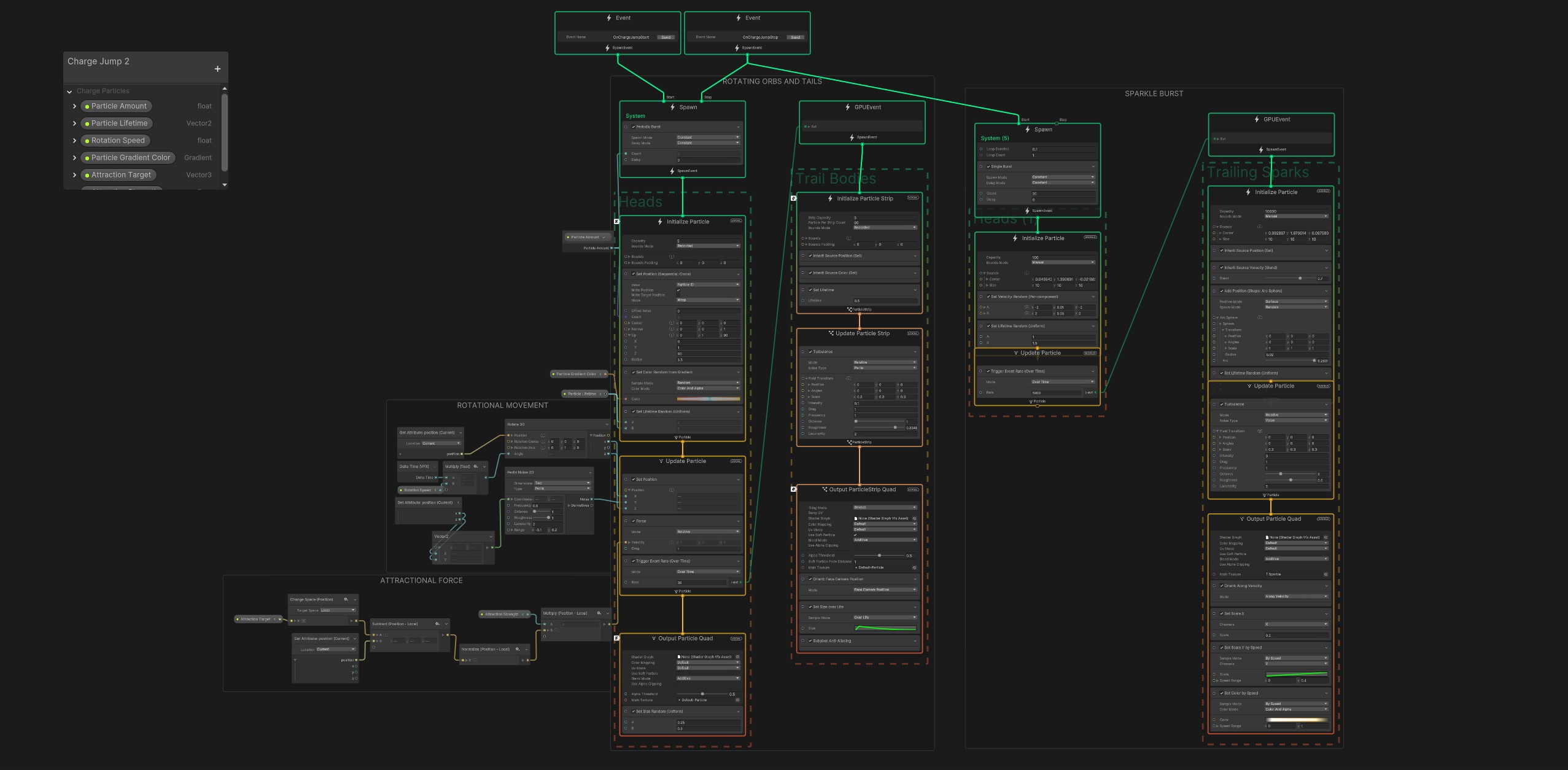1568x770 pixels.
Task: Adjust Alpha Threshold slider in Output Particle Quad
Action: (x=702, y=694)
